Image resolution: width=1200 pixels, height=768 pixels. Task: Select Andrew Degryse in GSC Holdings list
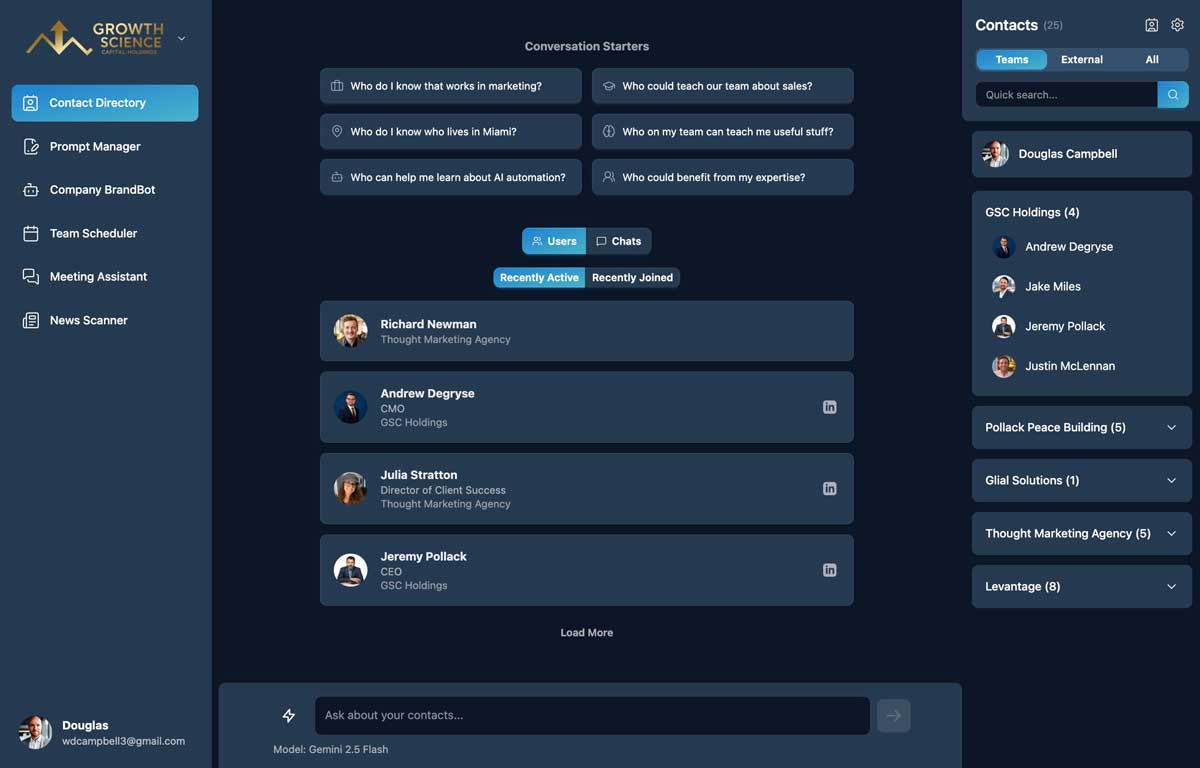pyautogui.click(x=1082, y=247)
